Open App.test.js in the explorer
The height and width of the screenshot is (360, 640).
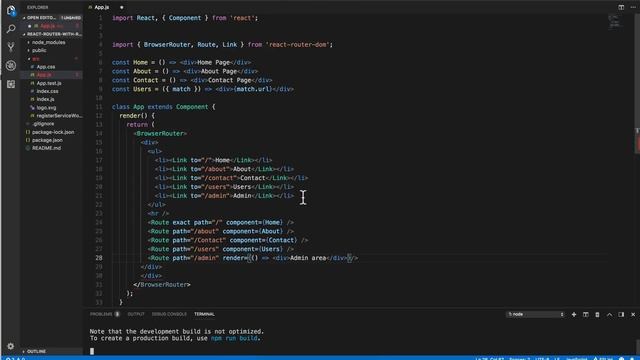coord(49,83)
